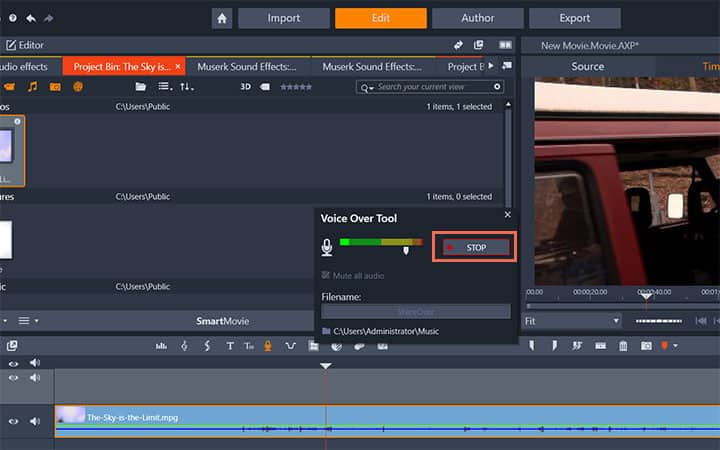
Task: Go to the Home screen icon
Action: click(222, 18)
